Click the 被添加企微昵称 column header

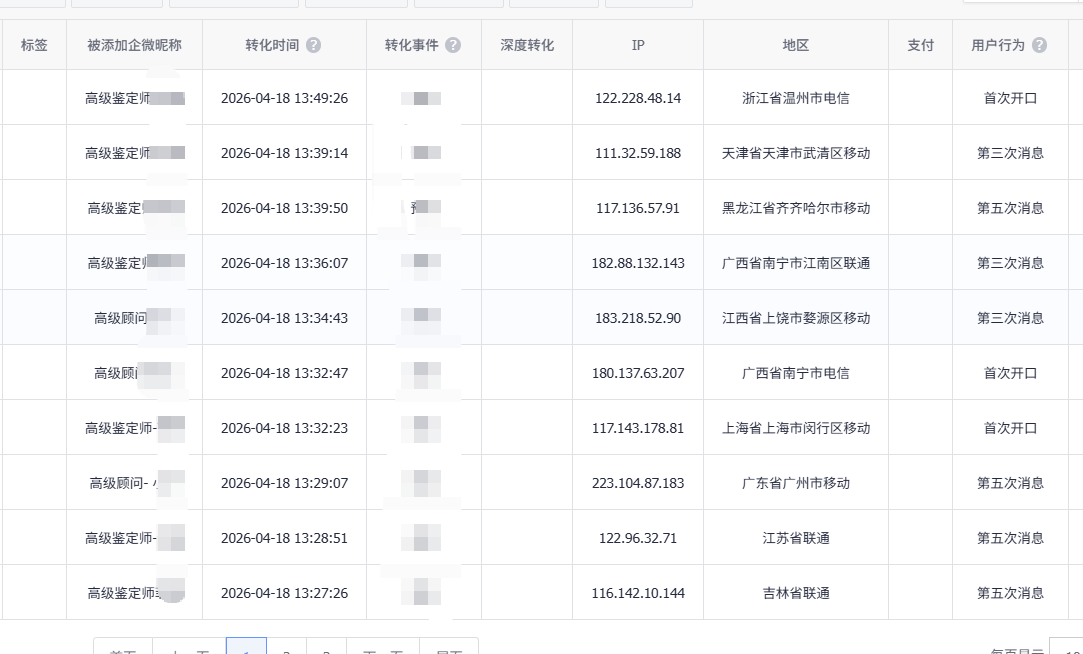click(134, 45)
